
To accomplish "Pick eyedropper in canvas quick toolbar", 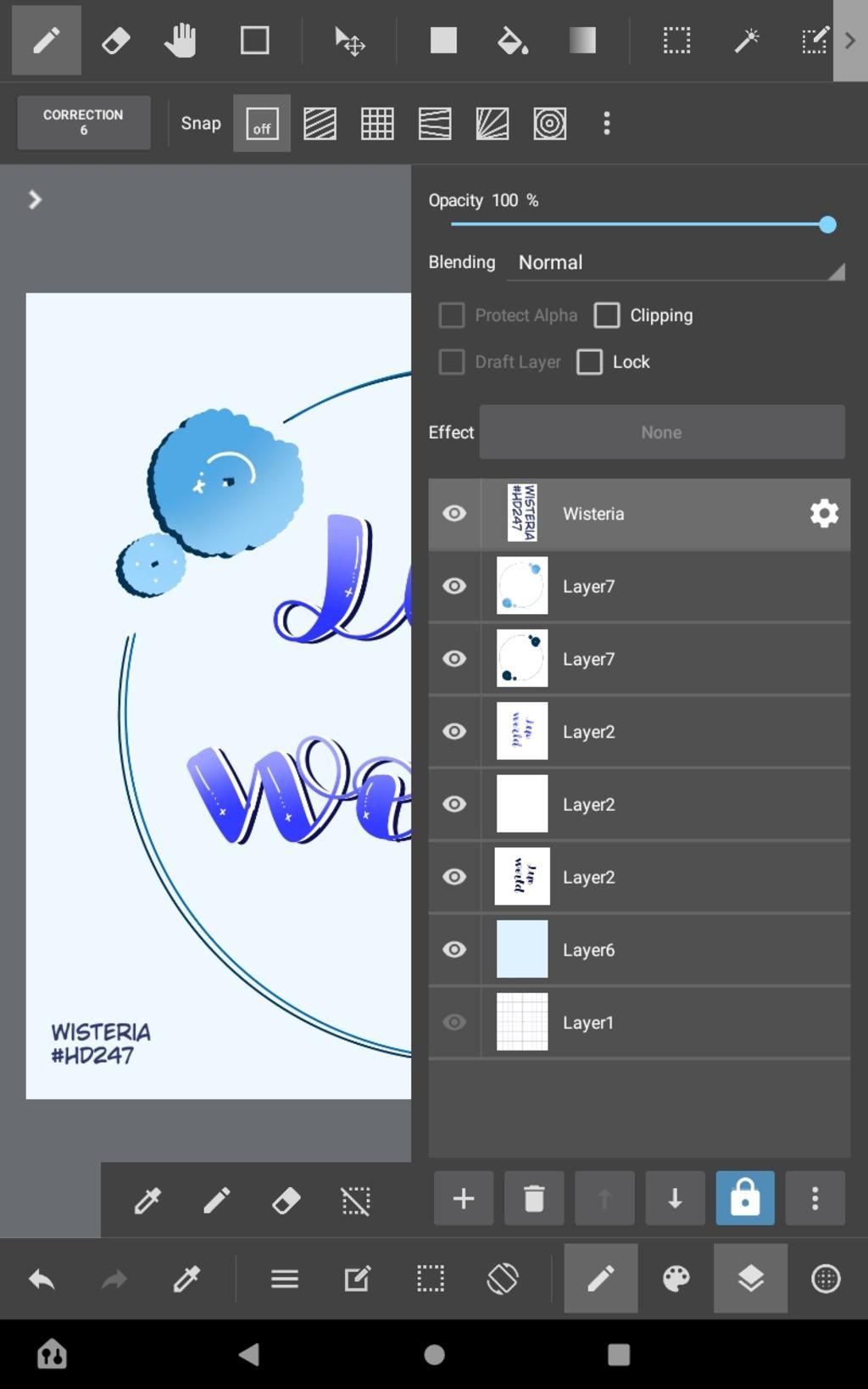I will [x=147, y=1201].
